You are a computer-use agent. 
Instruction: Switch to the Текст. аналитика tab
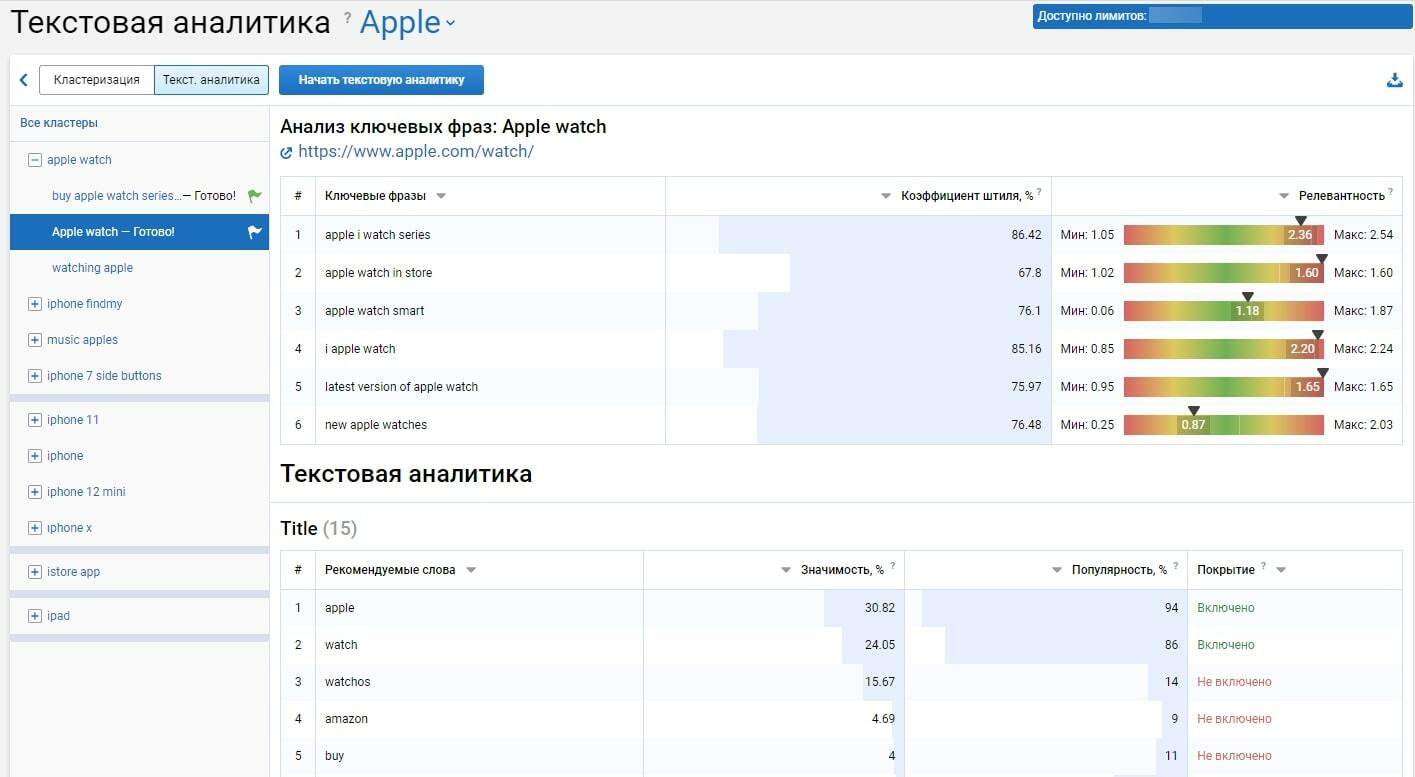point(211,80)
